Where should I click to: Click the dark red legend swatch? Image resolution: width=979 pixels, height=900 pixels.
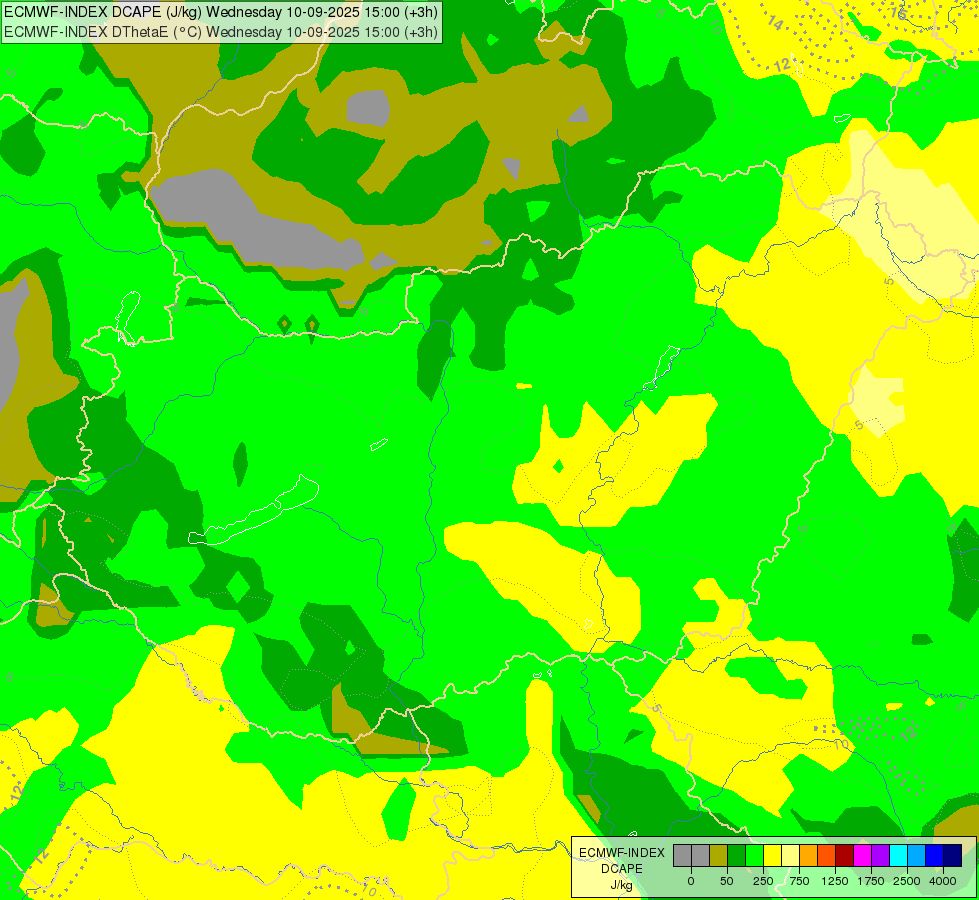click(845, 856)
